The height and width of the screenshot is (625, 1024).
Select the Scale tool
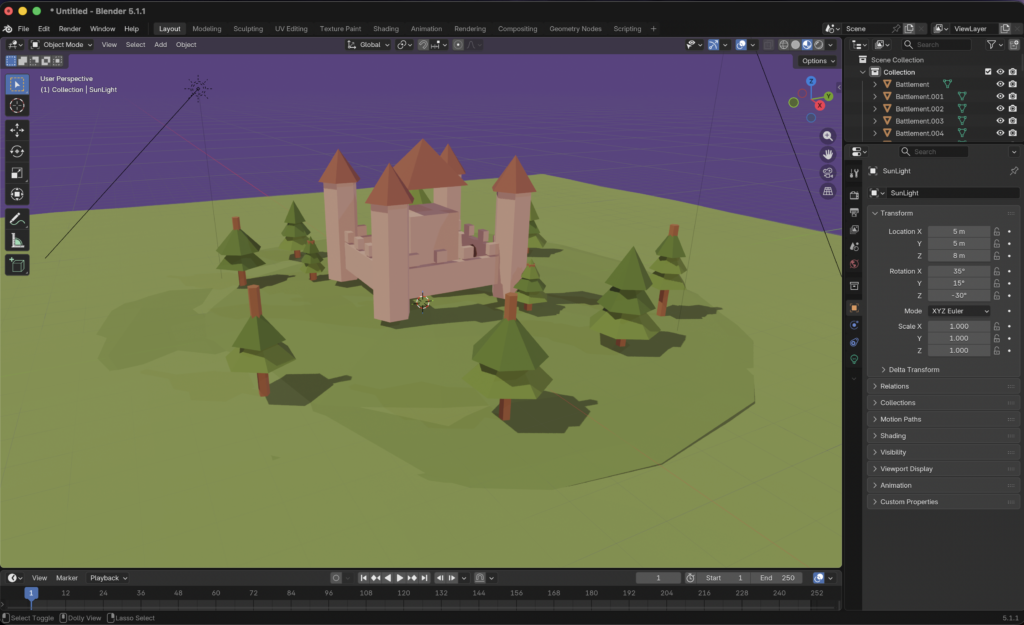(17, 173)
